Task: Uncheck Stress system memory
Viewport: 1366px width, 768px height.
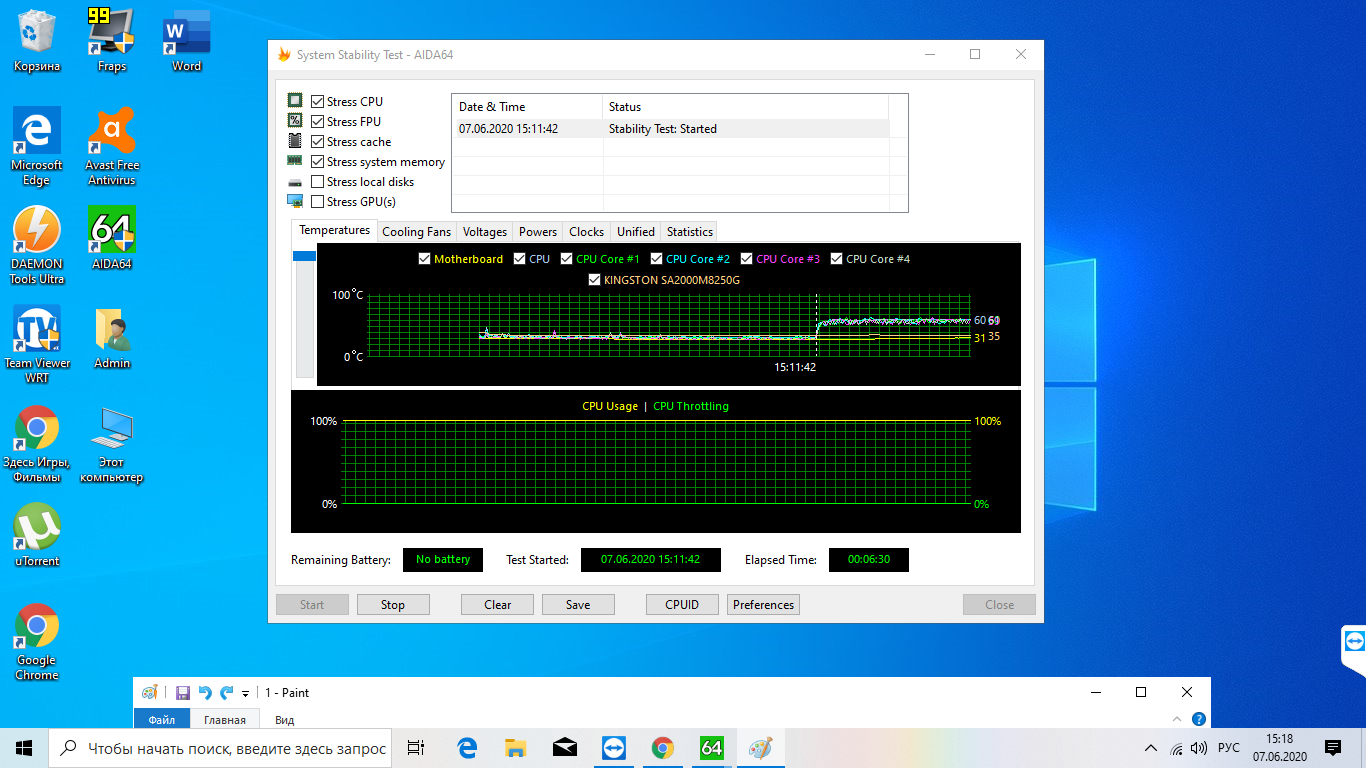Action: (x=317, y=162)
